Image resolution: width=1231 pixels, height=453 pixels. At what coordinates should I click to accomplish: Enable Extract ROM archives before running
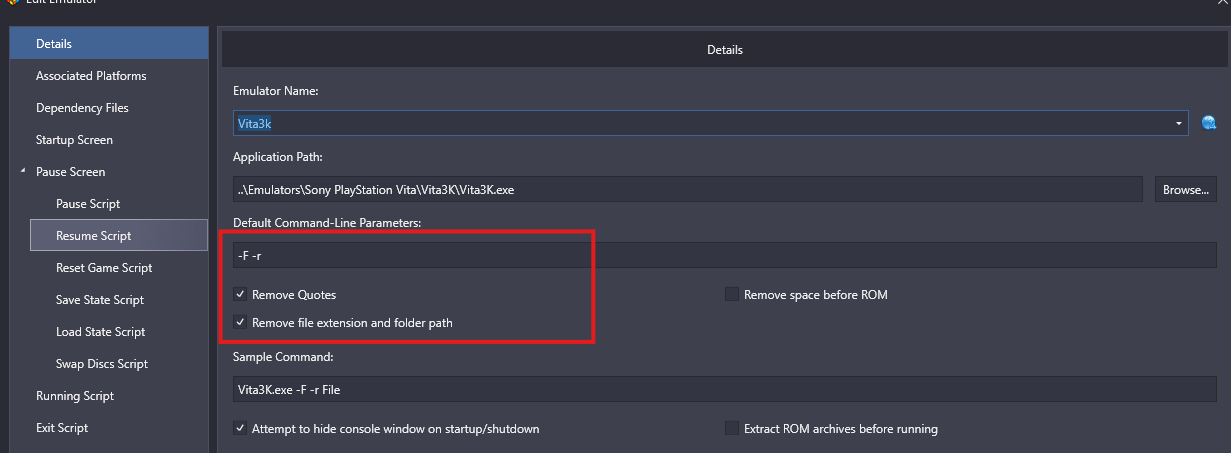pyautogui.click(x=732, y=429)
